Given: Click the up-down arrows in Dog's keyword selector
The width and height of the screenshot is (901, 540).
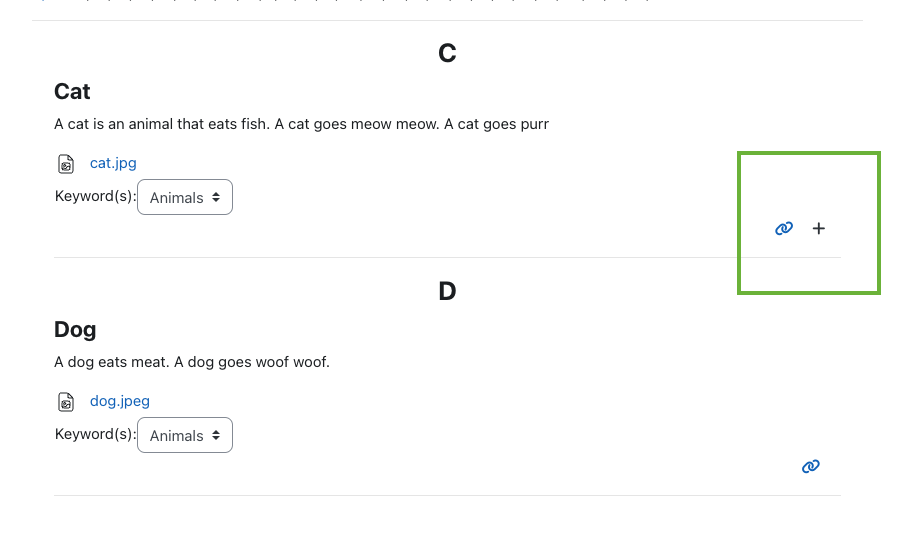Looking at the screenshot, I should tap(216, 435).
